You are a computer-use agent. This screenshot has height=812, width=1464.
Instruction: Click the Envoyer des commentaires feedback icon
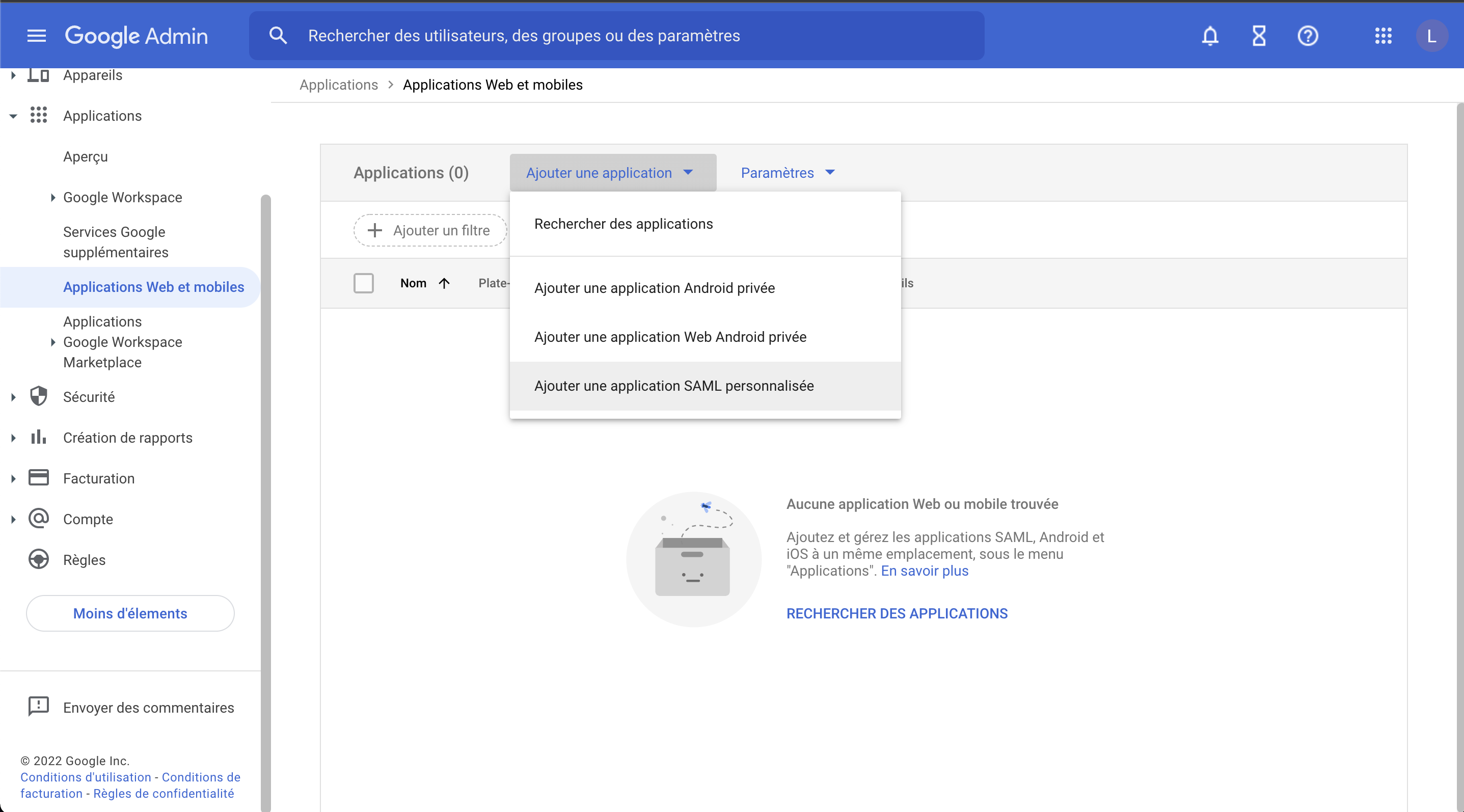click(38, 707)
